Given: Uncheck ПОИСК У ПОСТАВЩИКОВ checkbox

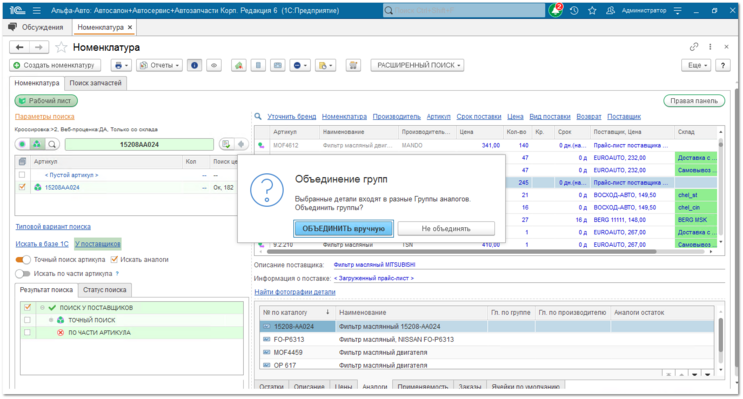Looking at the screenshot, I should pos(27,308).
